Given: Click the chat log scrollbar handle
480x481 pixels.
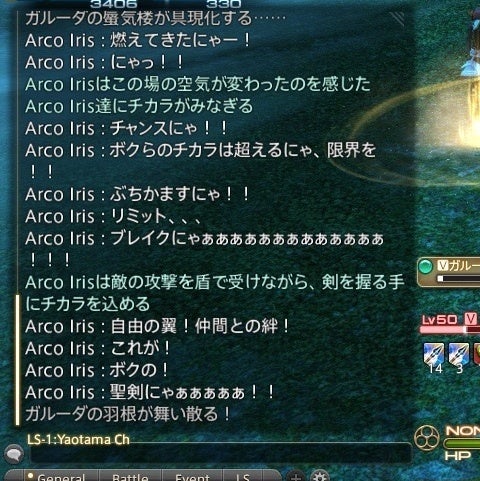Looking at the screenshot, I should point(17,360).
